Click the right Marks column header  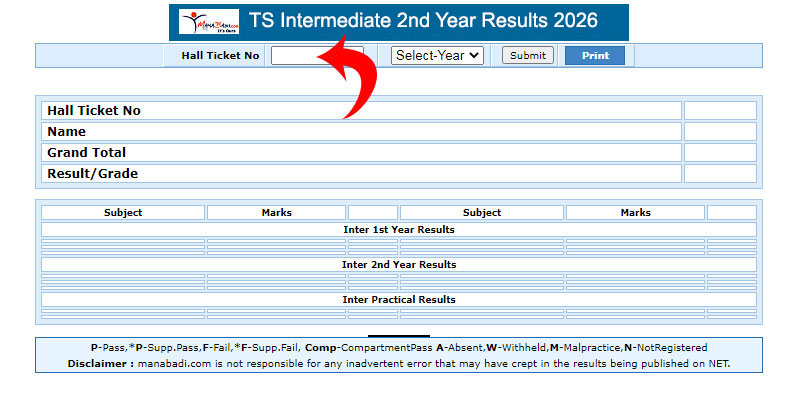[635, 212]
